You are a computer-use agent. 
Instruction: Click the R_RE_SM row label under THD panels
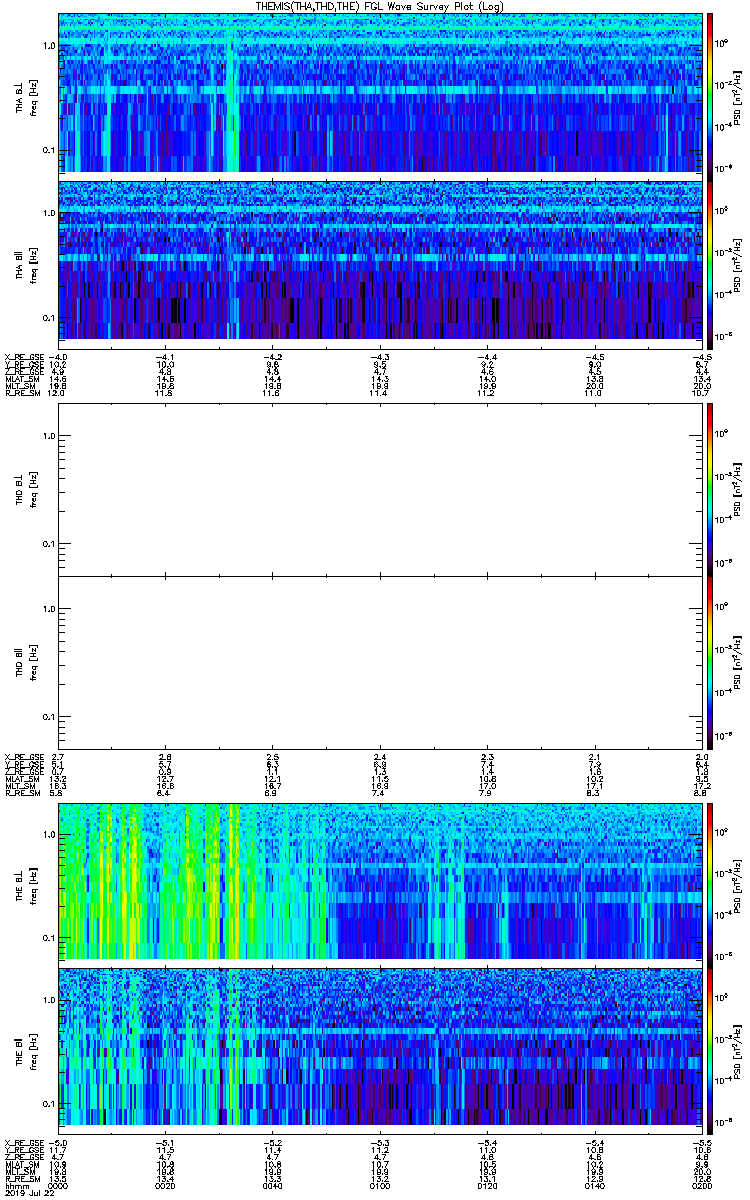(23, 794)
